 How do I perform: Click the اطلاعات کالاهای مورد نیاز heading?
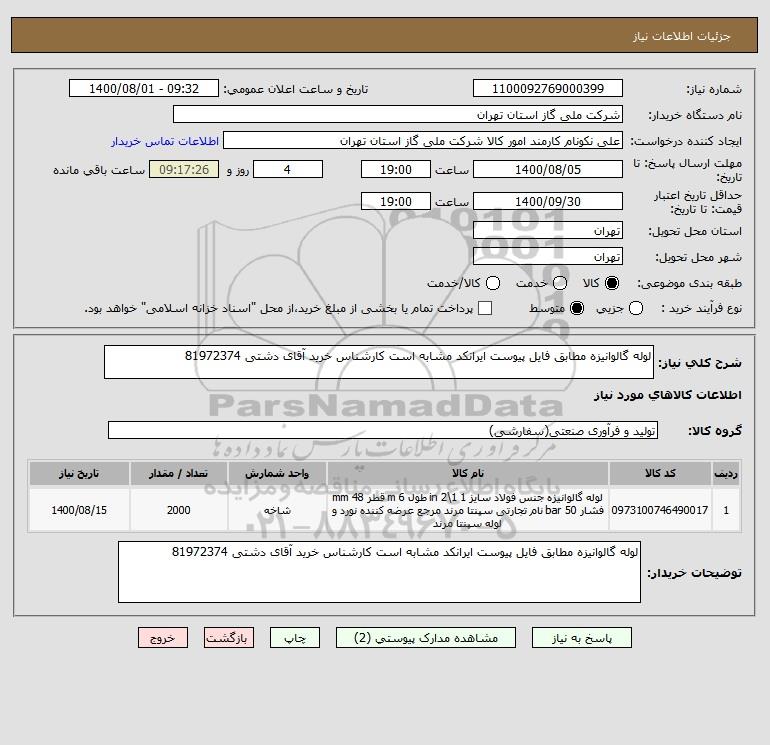pos(668,395)
